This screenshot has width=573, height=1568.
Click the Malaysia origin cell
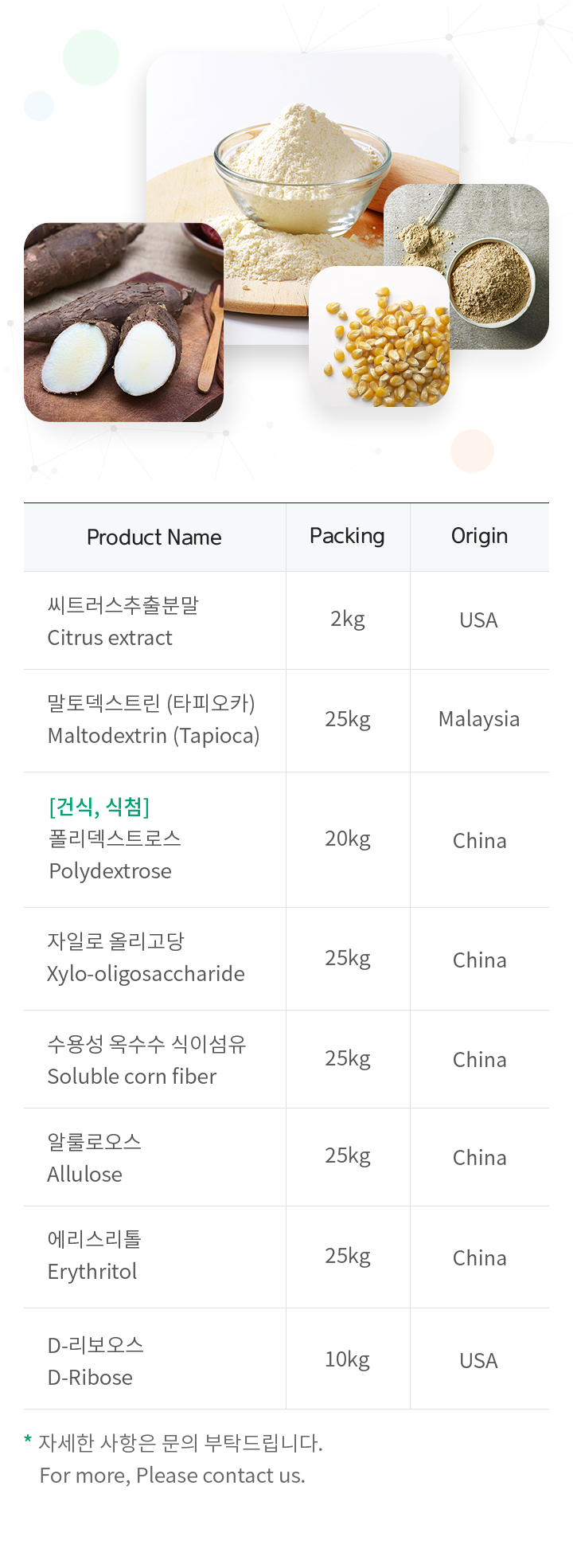pos(479,719)
